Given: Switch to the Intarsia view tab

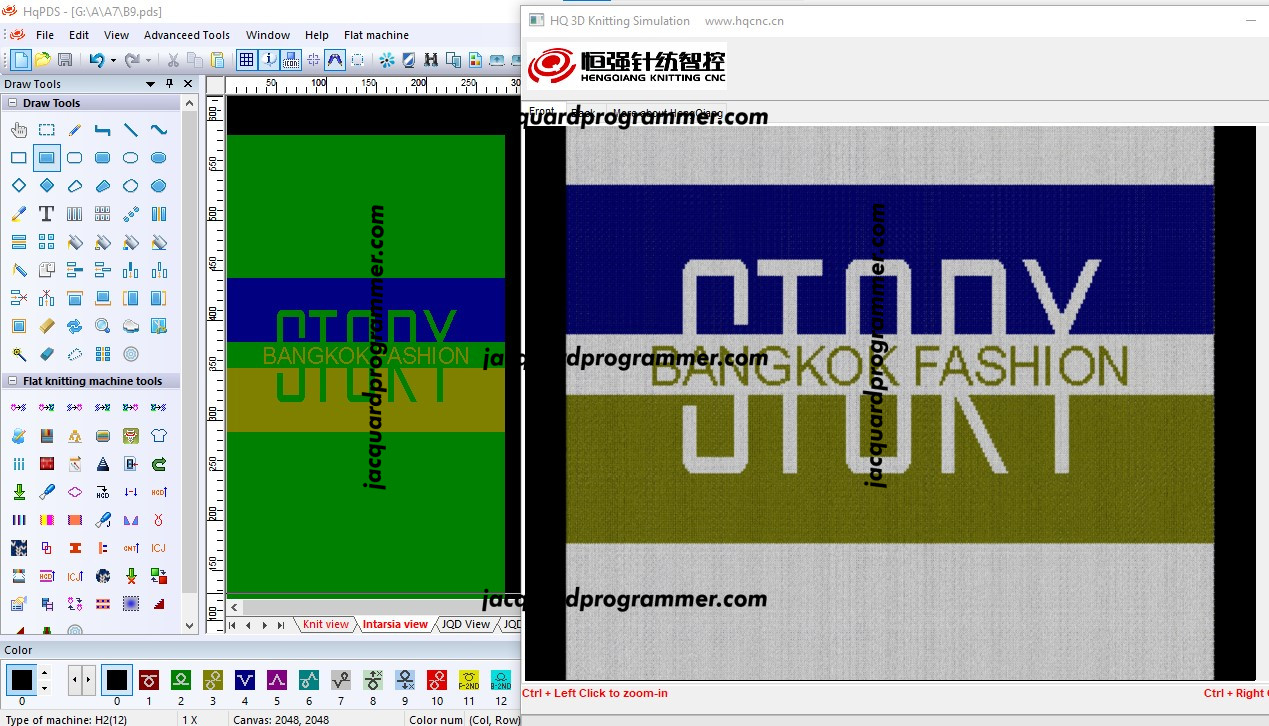Looking at the screenshot, I should point(395,624).
